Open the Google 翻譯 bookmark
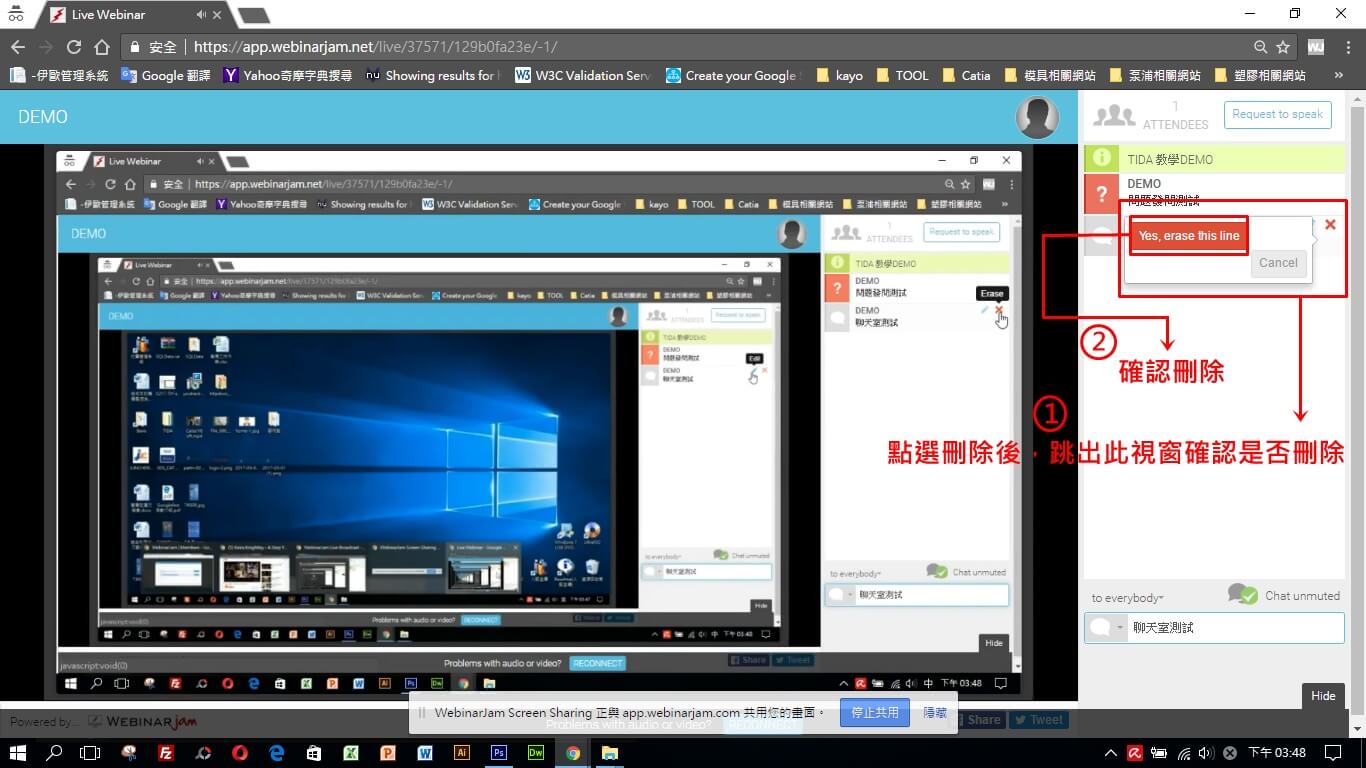The width and height of the screenshot is (1366, 768). 165,75
